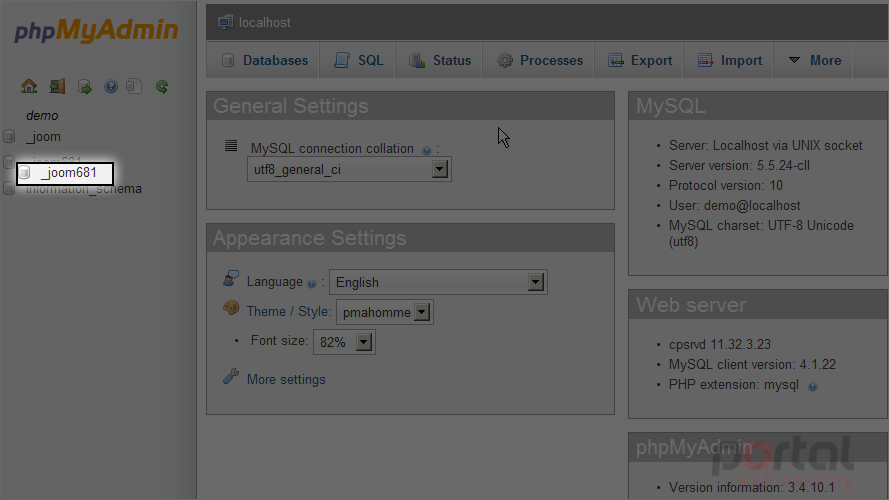The width and height of the screenshot is (889, 500).
Task: Click the collation help icon
Action: [426, 150]
